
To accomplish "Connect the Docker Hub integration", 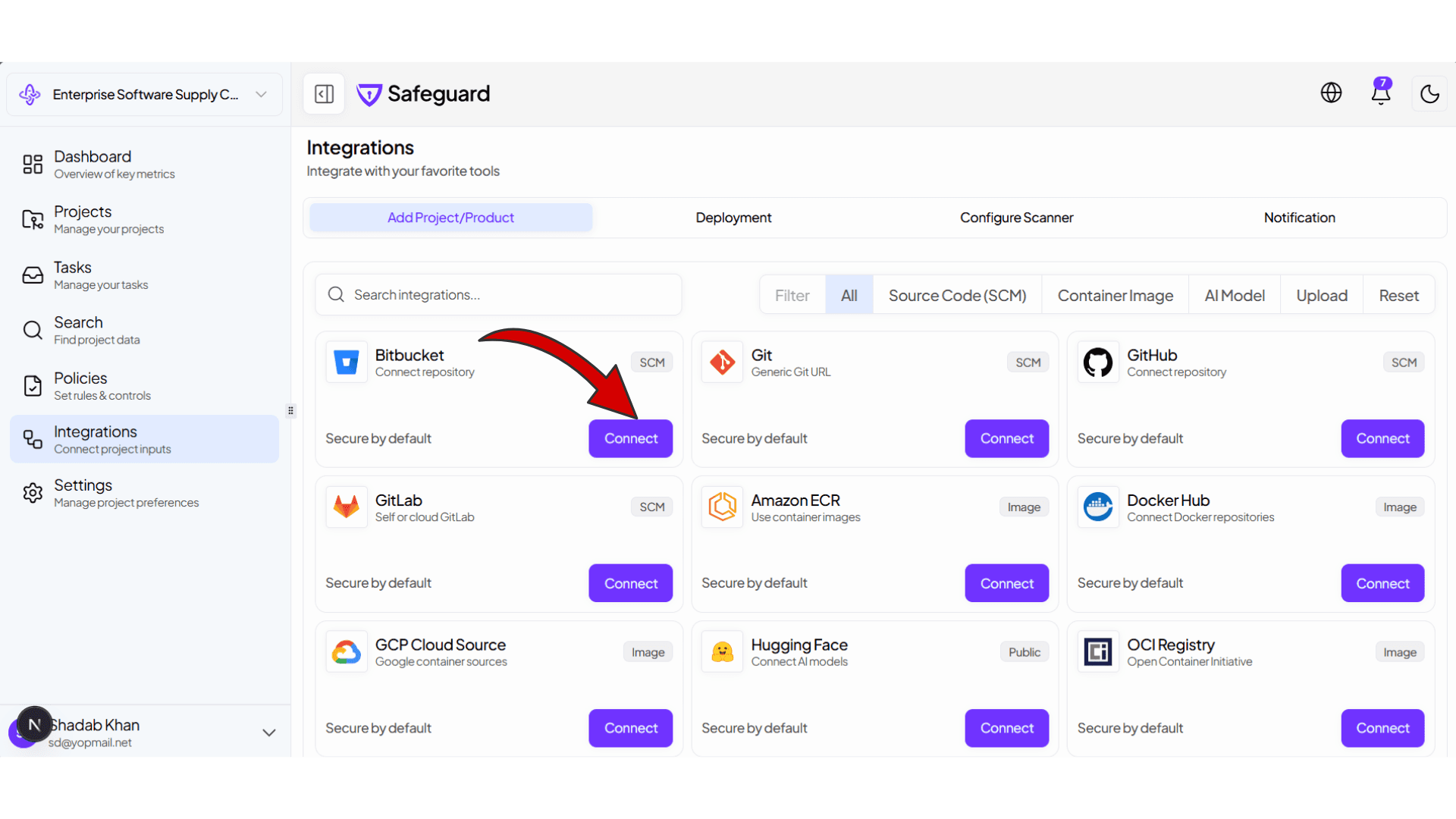I will point(1382,583).
